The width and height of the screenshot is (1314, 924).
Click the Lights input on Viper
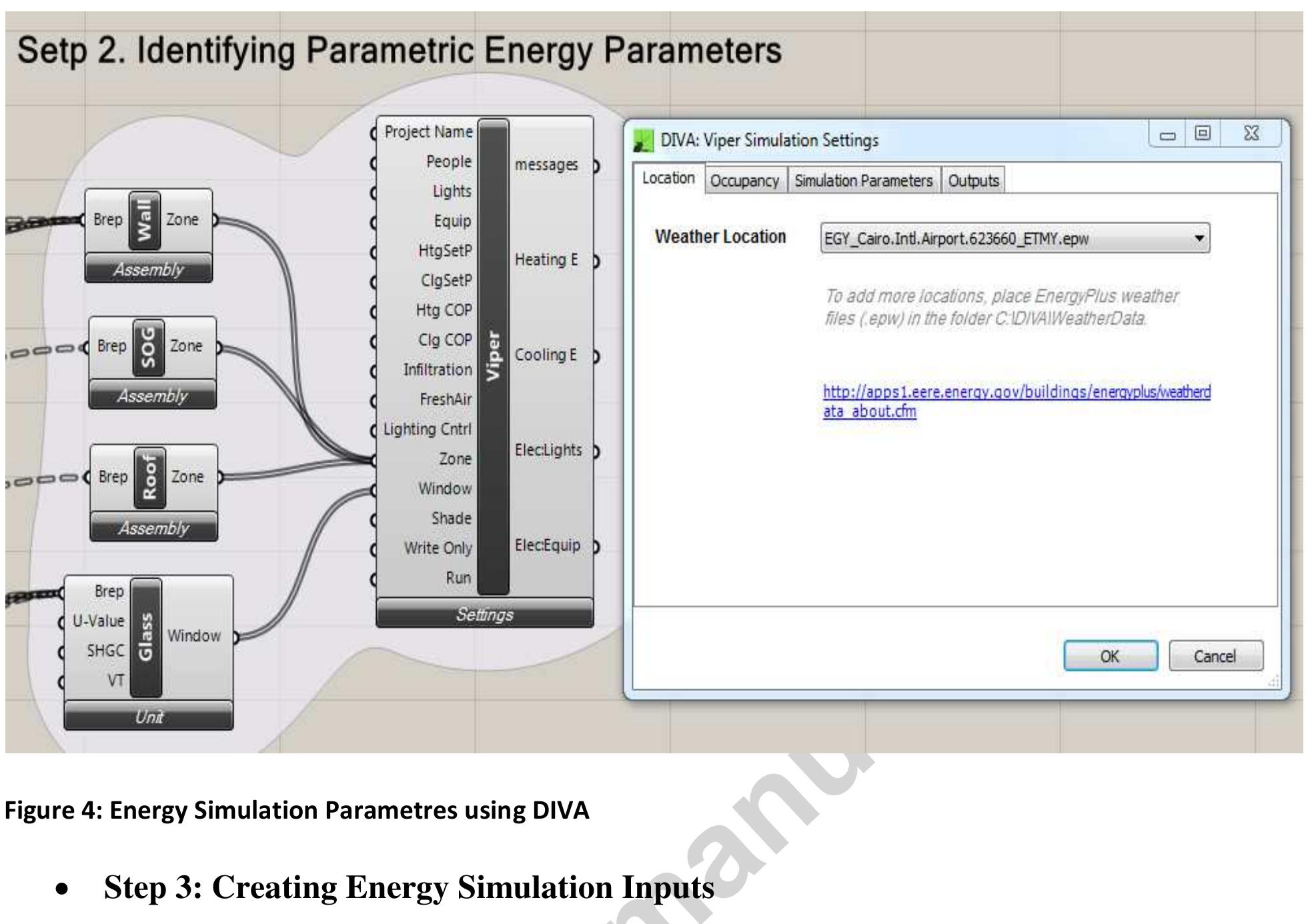click(x=452, y=191)
